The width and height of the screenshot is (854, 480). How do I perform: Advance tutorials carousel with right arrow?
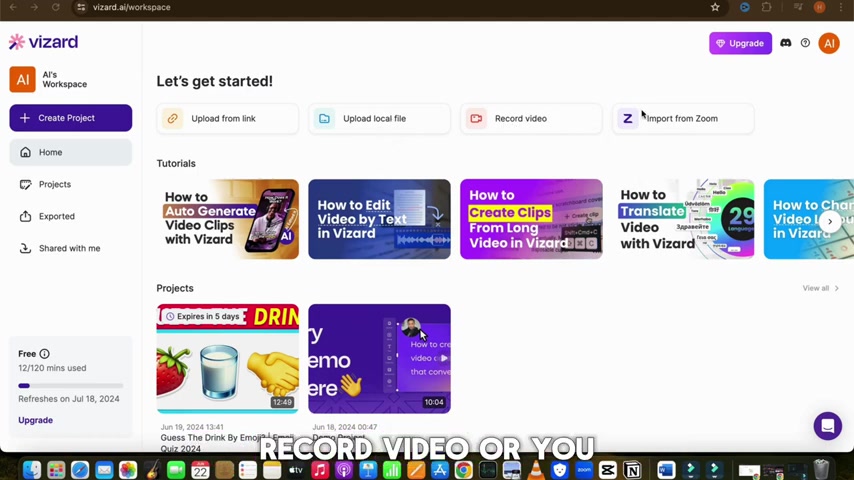click(x=830, y=222)
